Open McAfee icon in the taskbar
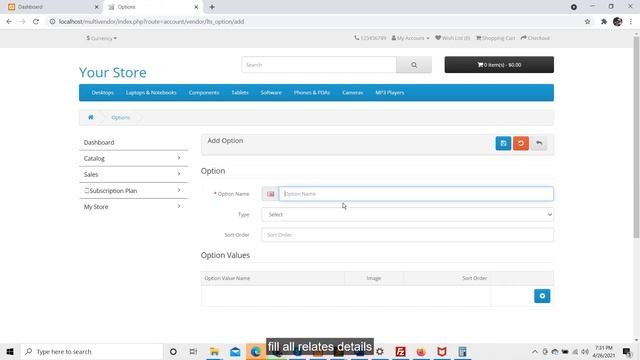This screenshot has height=360, width=640. point(442,351)
